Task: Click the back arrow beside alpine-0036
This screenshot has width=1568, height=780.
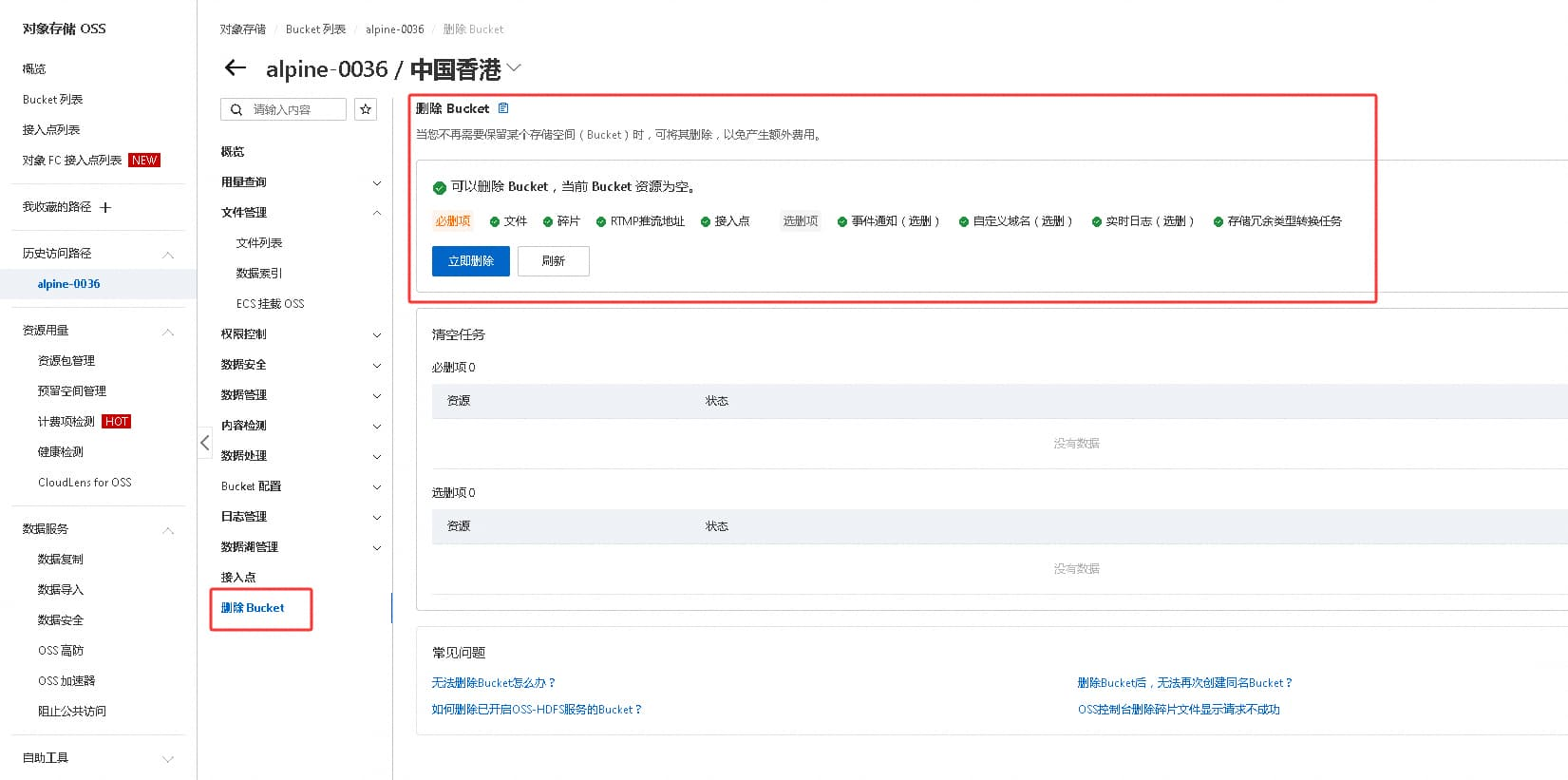Action: coord(235,68)
